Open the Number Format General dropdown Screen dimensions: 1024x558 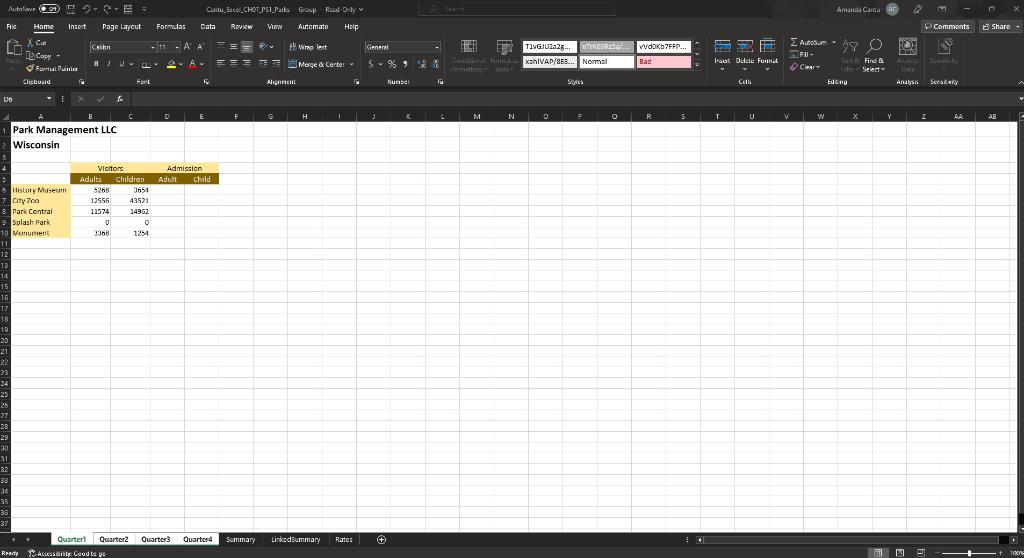(437, 47)
